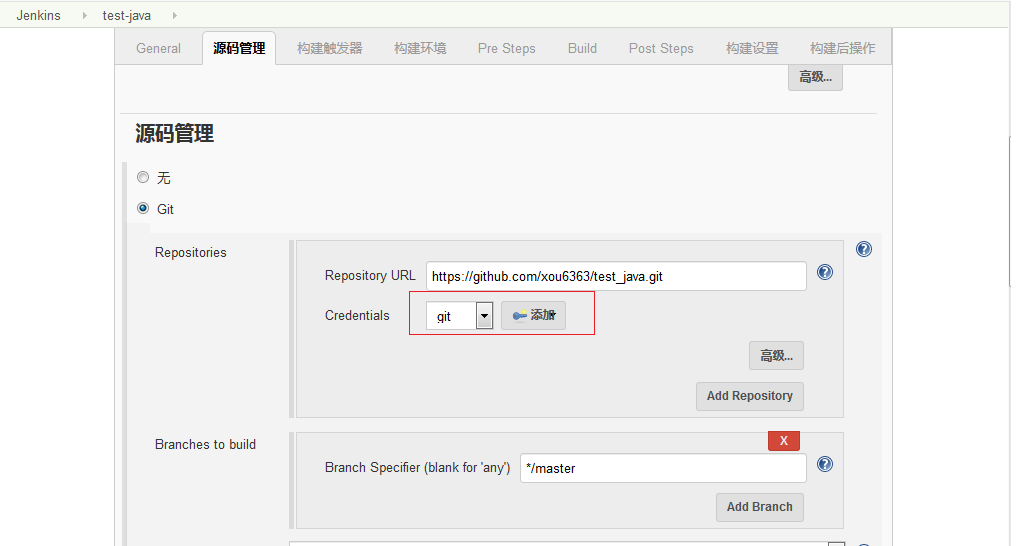
Task: Open help for Repository URL
Action: pos(825,272)
